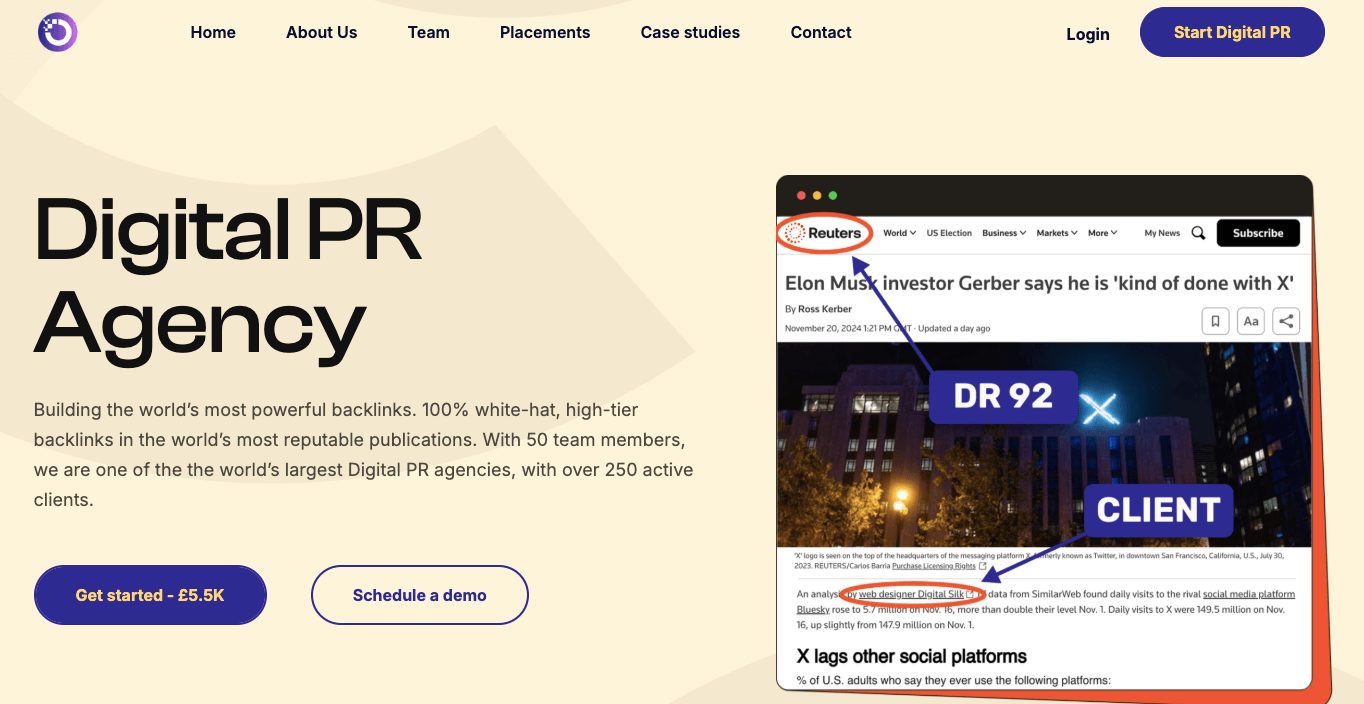Screen dimensions: 1364x704
Task: Click the red window dot in mockup
Action: coord(801,195)
